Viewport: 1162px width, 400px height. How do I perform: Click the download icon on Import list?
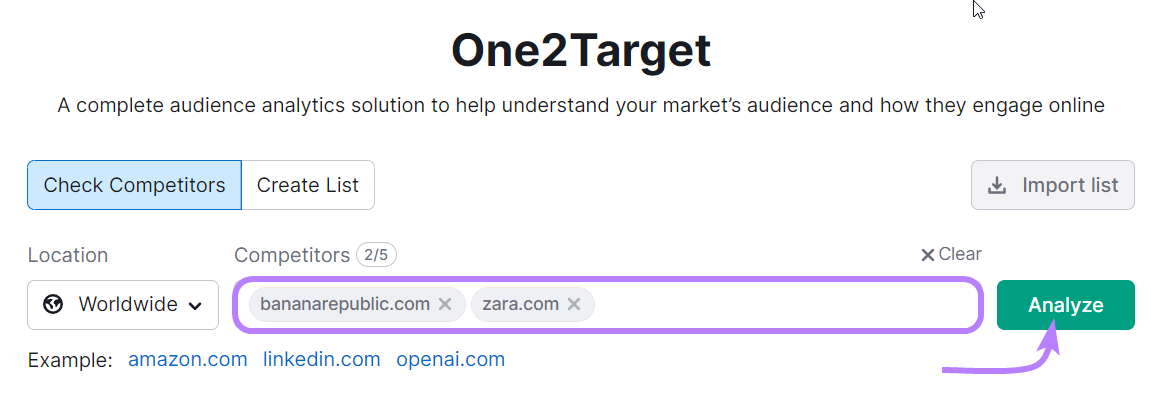coord(997,186)
